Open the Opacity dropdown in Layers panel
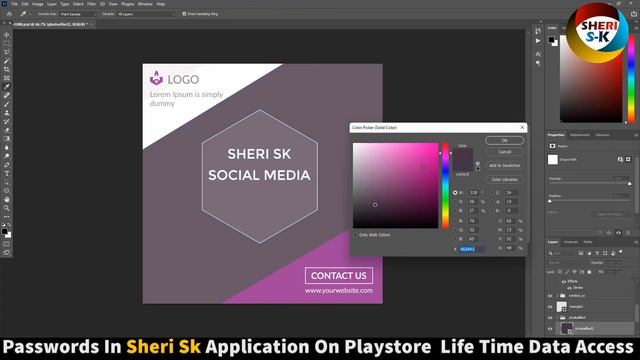The height and width of the screenshot is (360, 640). pos(620,262)
